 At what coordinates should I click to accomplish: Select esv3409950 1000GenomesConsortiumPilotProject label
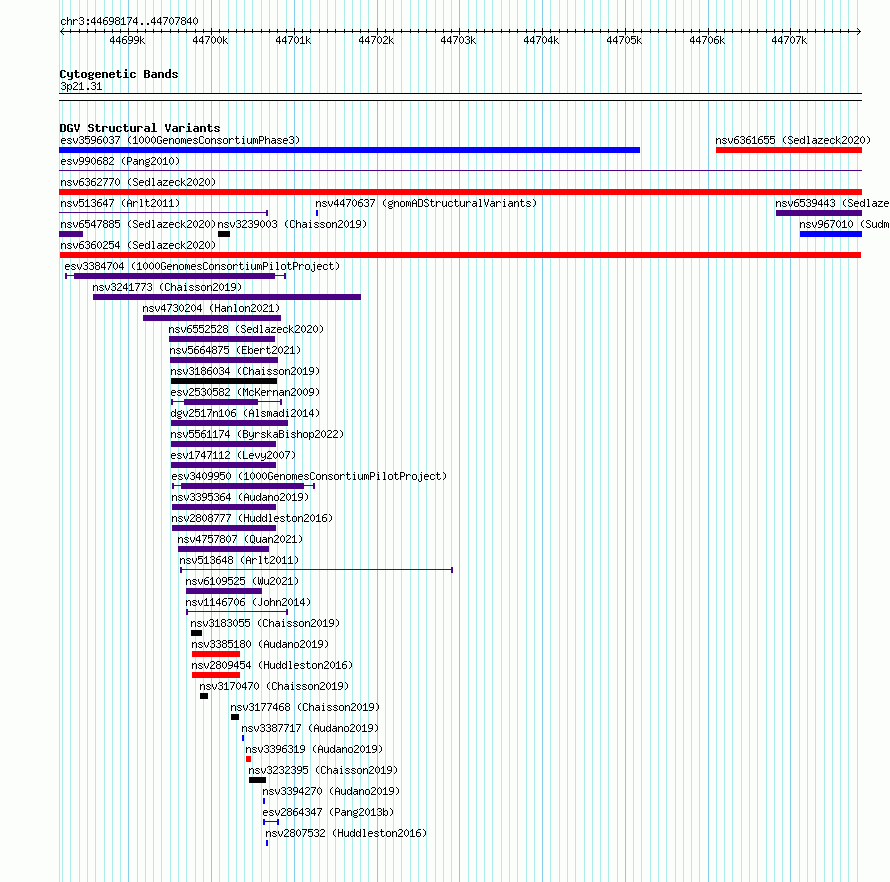click(x=309, y=476)
